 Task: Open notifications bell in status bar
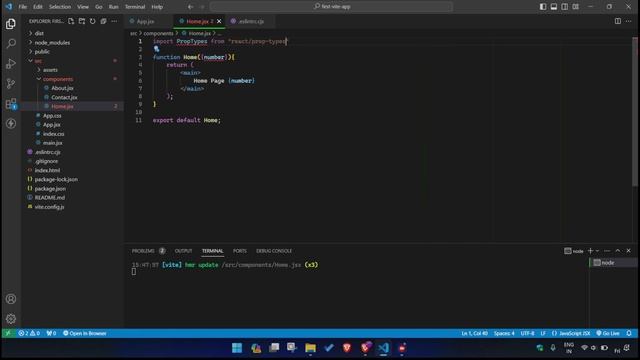pyautogui.click(x=629, y=333)
